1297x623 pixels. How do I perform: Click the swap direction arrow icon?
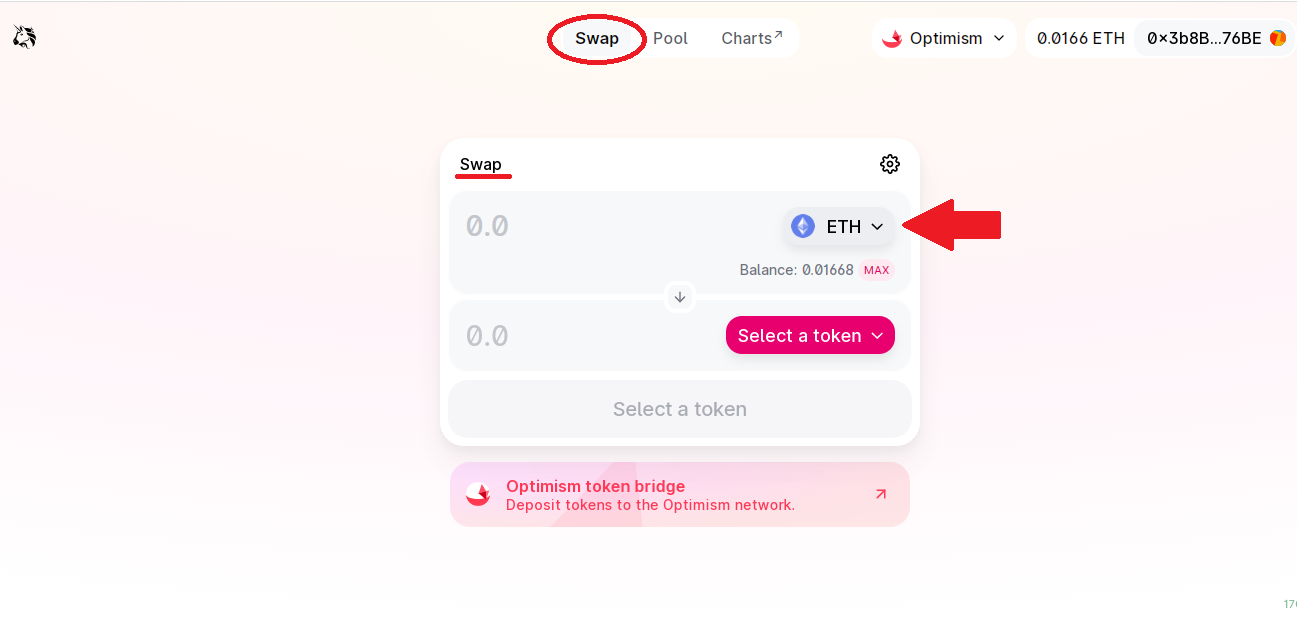pos(680,297)
